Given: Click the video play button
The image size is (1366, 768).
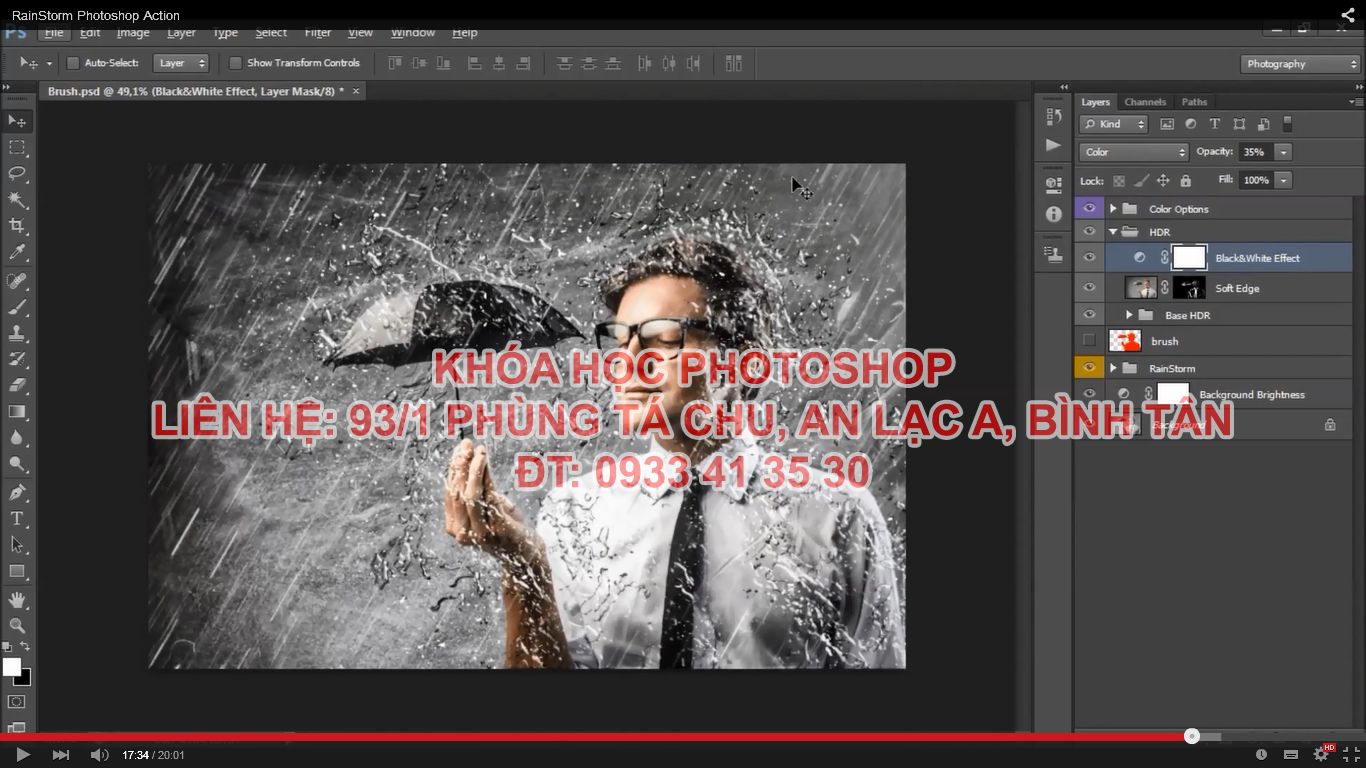Looking at the screenshot, I should point(22,755).
